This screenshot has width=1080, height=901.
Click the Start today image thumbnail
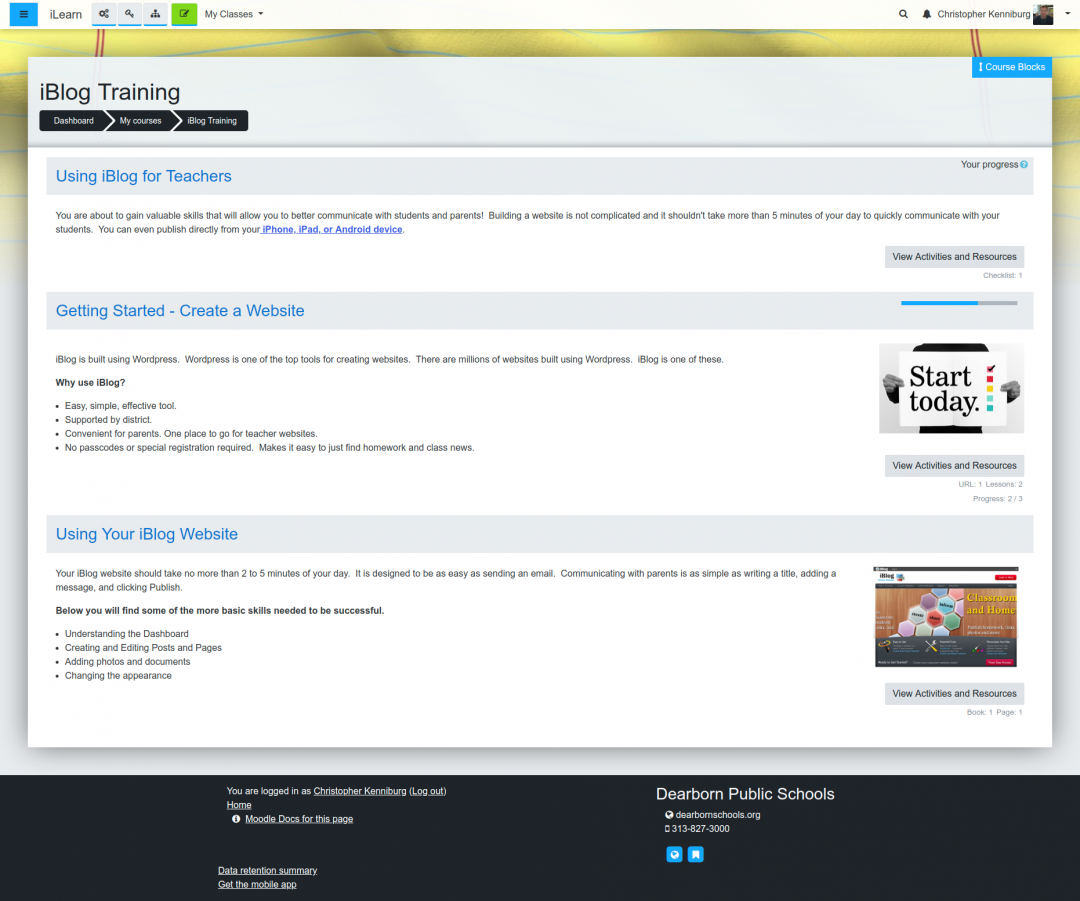(x=950, y=388)
